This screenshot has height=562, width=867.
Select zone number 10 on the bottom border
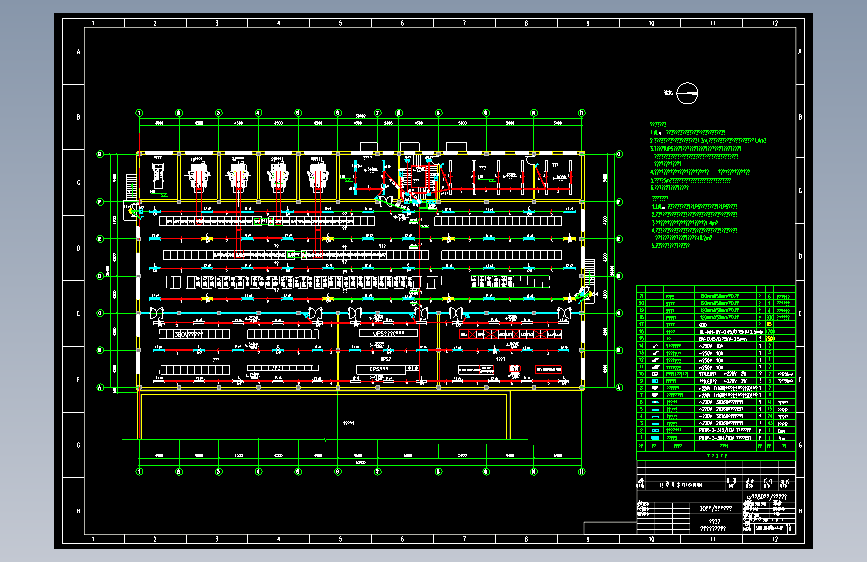click(651, 539)
